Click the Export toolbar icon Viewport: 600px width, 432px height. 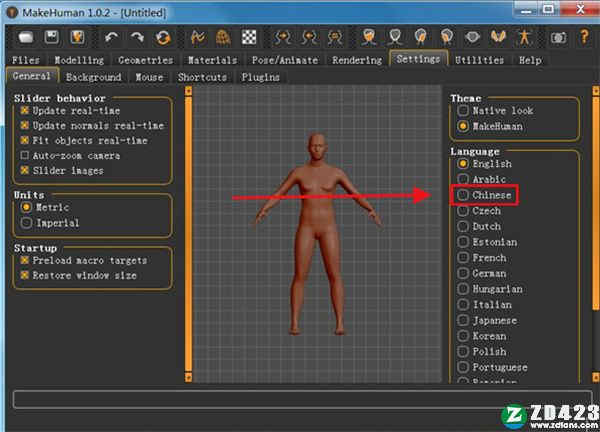tap(77, 37)
